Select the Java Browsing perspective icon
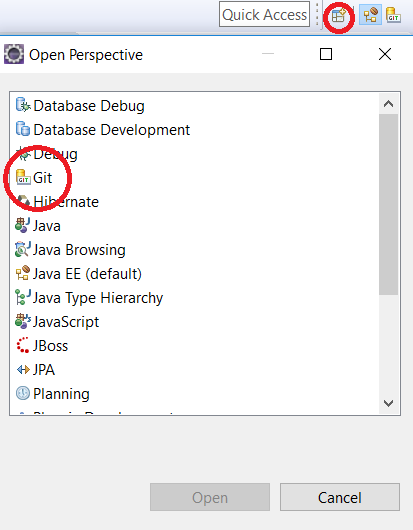The image size is (413, 530). 23,250
